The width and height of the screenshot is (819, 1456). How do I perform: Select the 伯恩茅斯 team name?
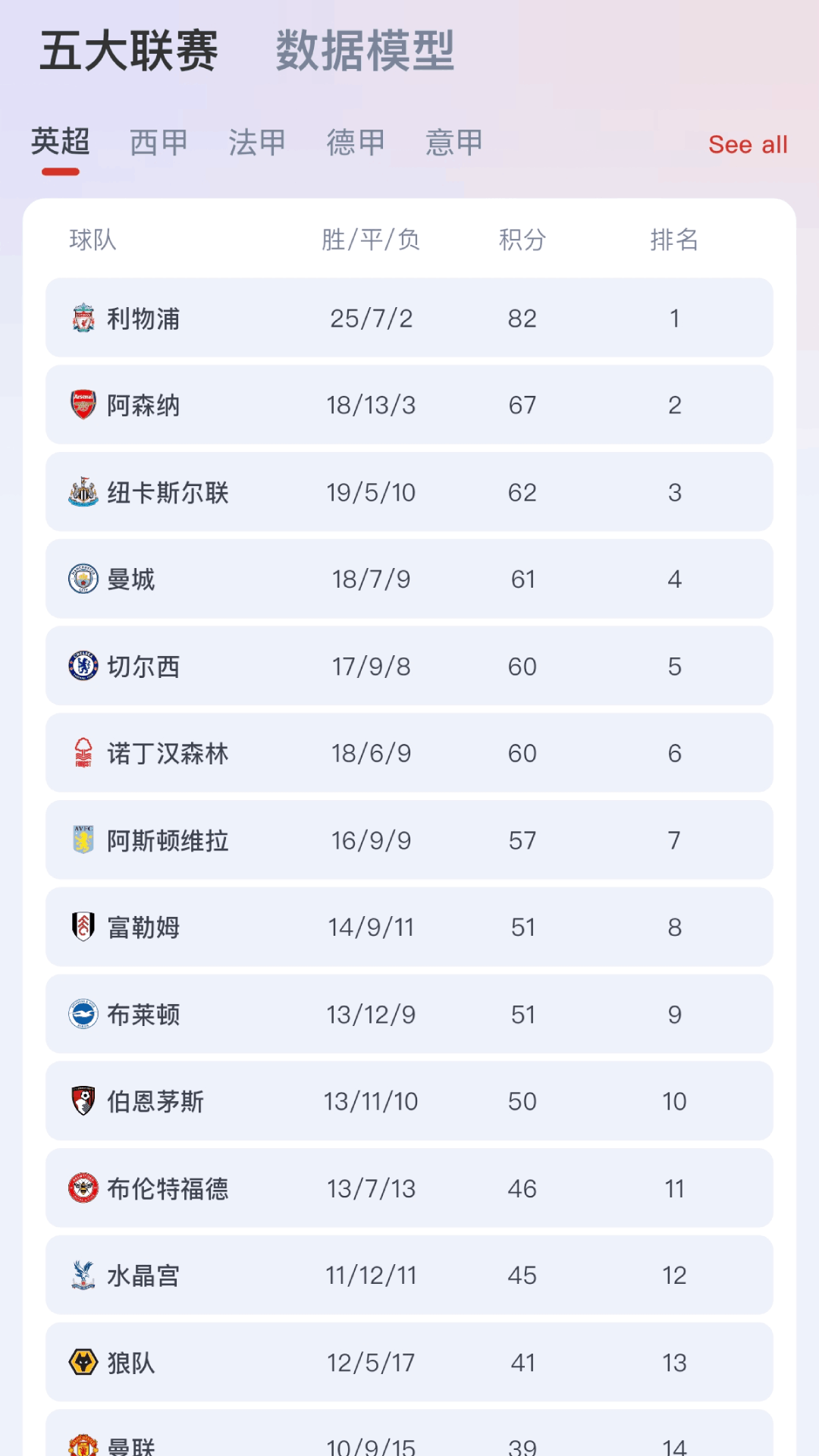pos(155,1101)
